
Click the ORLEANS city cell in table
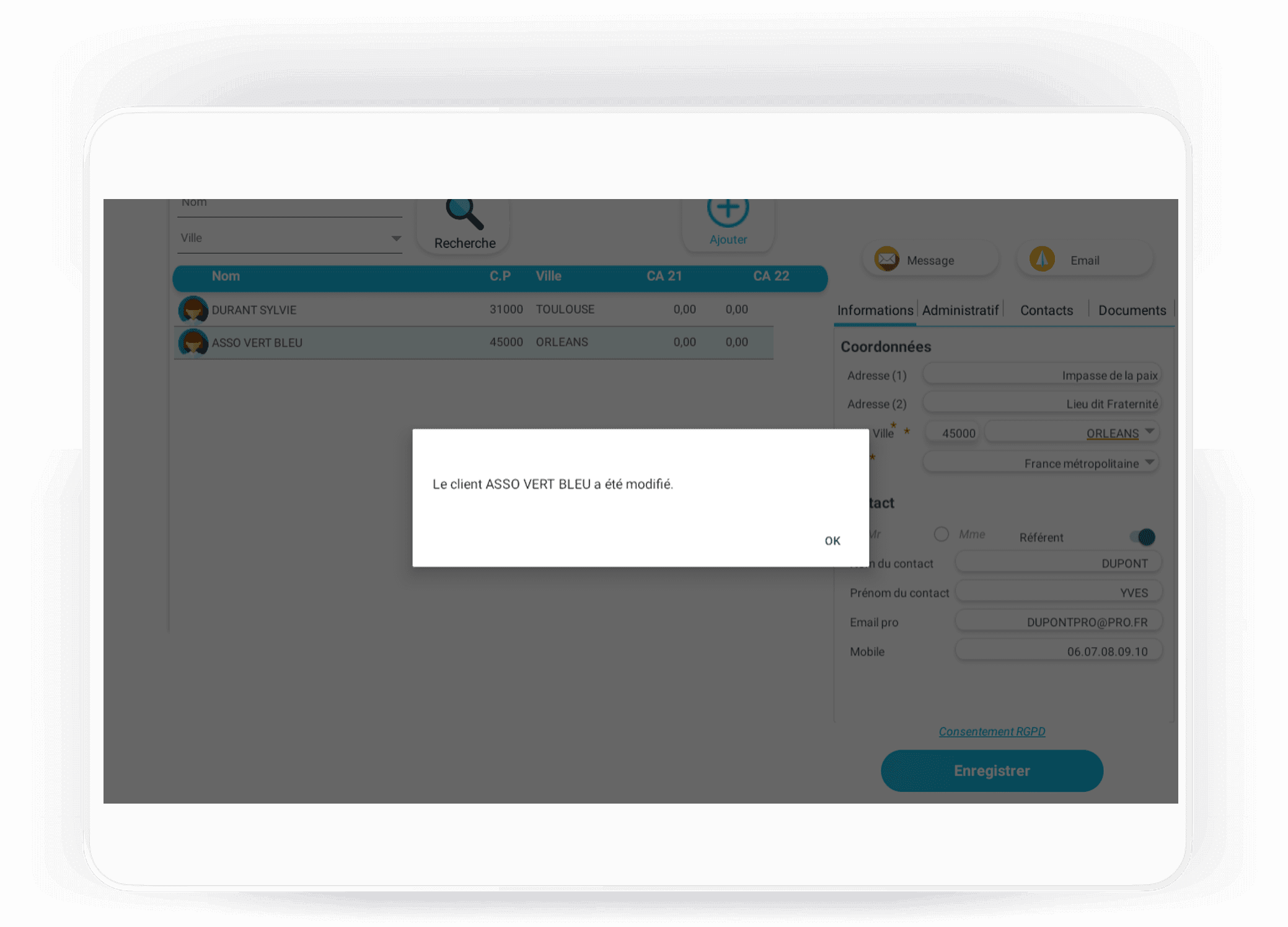[x=562, y=342]
